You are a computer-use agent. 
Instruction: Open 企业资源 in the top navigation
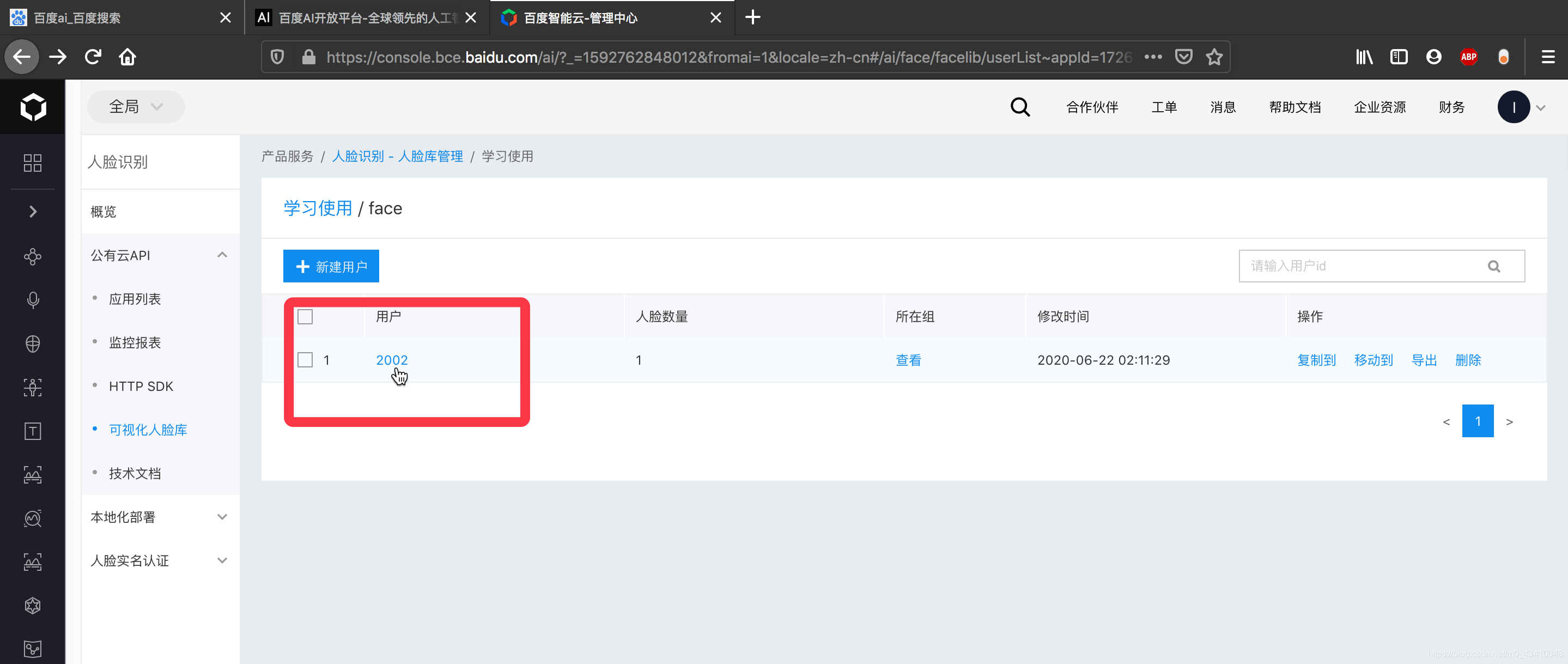pos(1379,107)
